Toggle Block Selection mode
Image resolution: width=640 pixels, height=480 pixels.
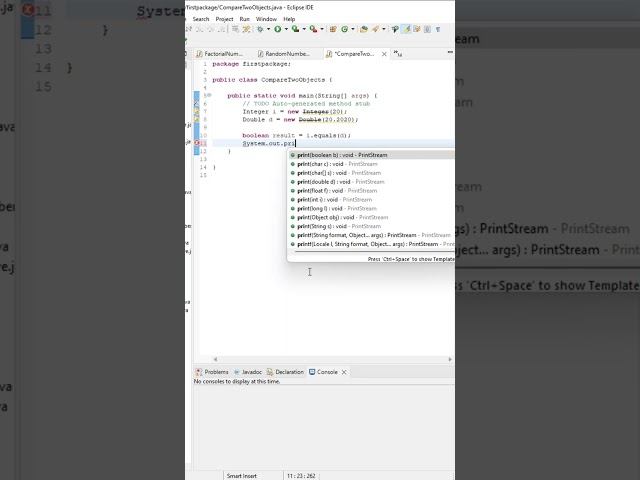tap(427, 29)
